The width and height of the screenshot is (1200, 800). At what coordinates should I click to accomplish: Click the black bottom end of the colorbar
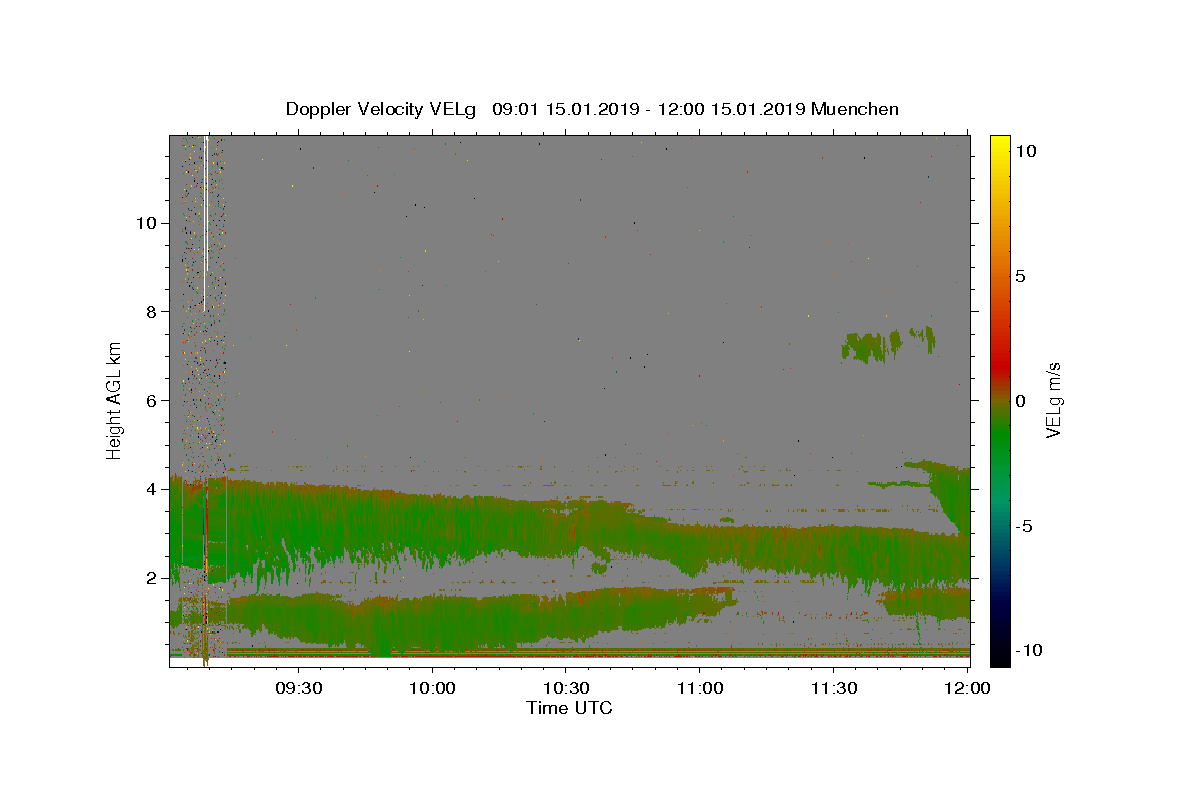tap(1000, 657)
